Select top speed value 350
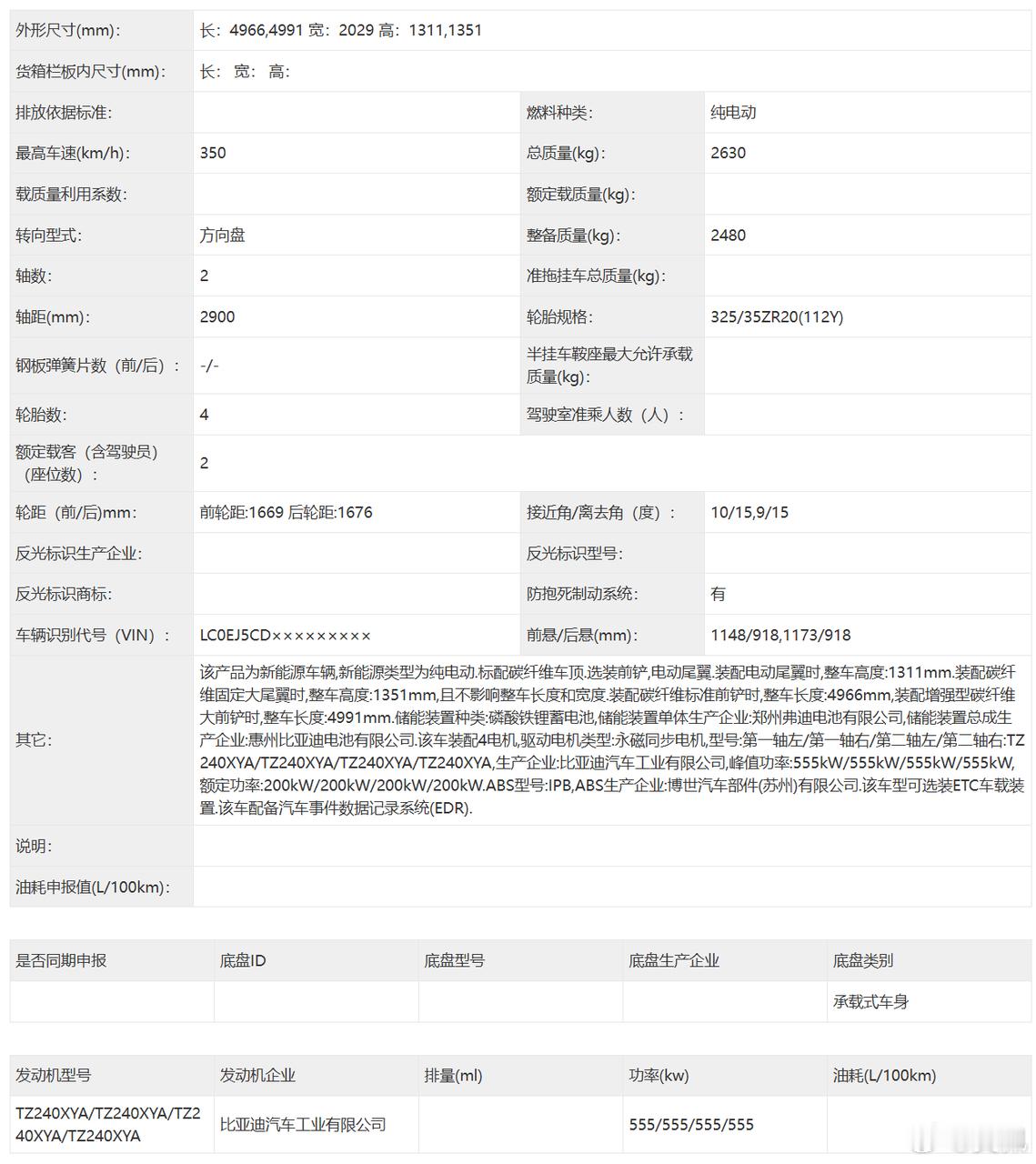Image resolution: width=1036 pixels, height=1164 pixels. [213, 153]
